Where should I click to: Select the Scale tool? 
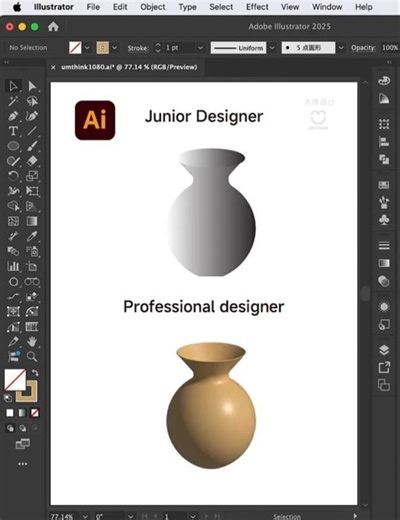coord(32,176)
